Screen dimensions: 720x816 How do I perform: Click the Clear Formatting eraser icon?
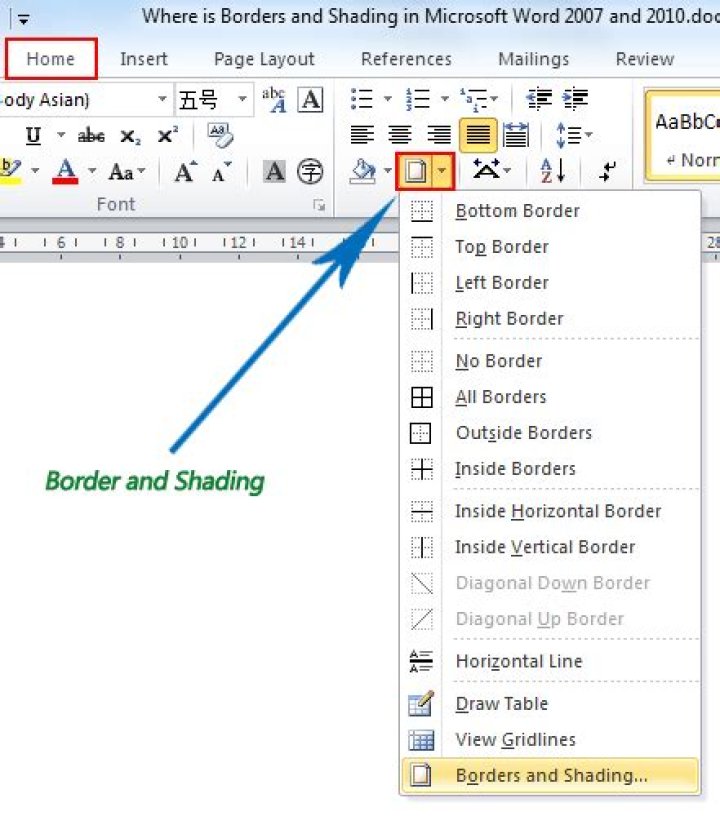221,135
